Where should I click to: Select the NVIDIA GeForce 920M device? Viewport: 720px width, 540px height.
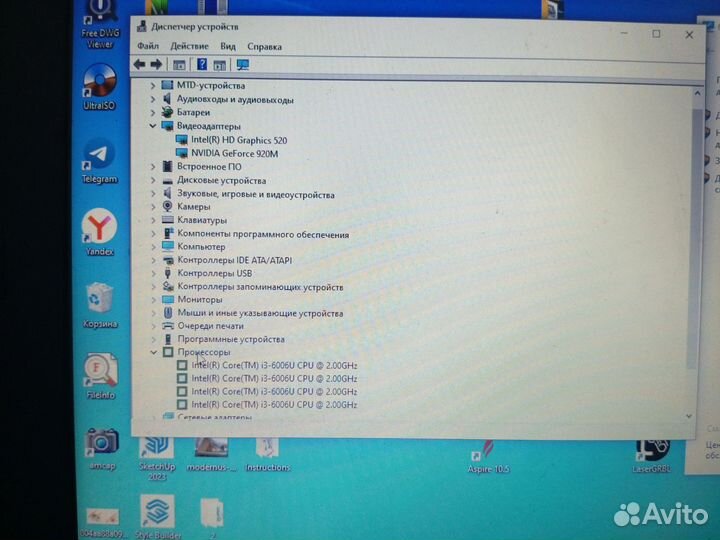[234, 153]
